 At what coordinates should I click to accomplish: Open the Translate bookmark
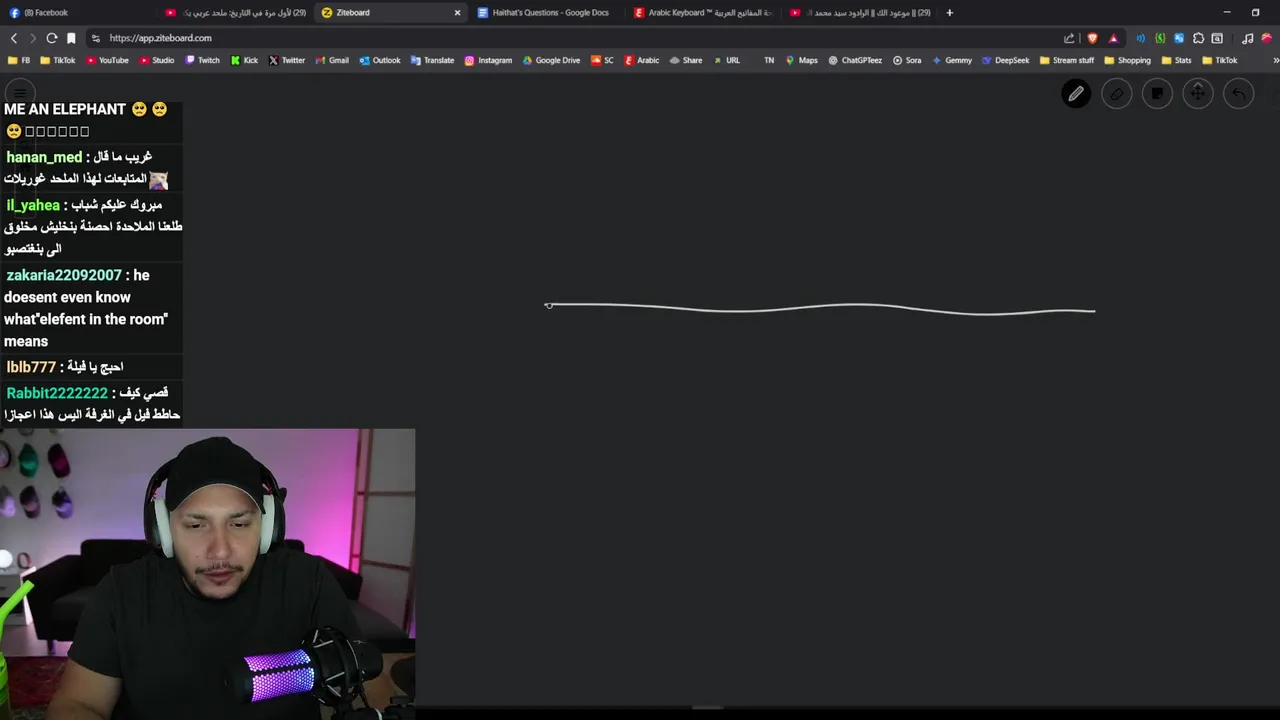pos(432,60)
